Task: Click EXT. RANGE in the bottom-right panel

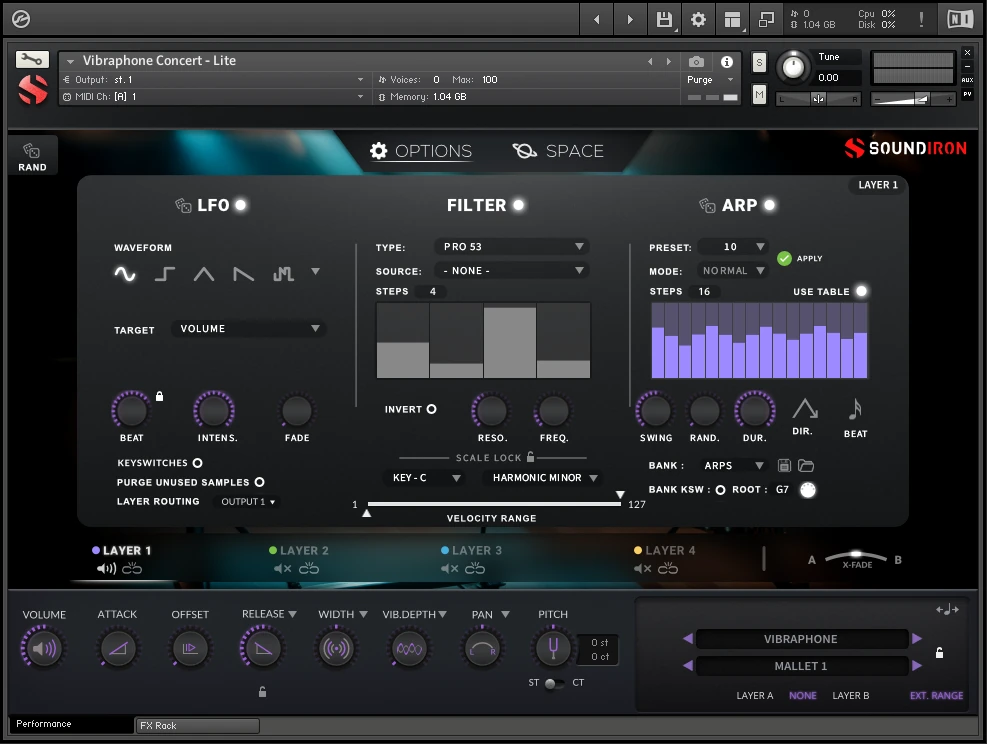Action: pos(935,695)
